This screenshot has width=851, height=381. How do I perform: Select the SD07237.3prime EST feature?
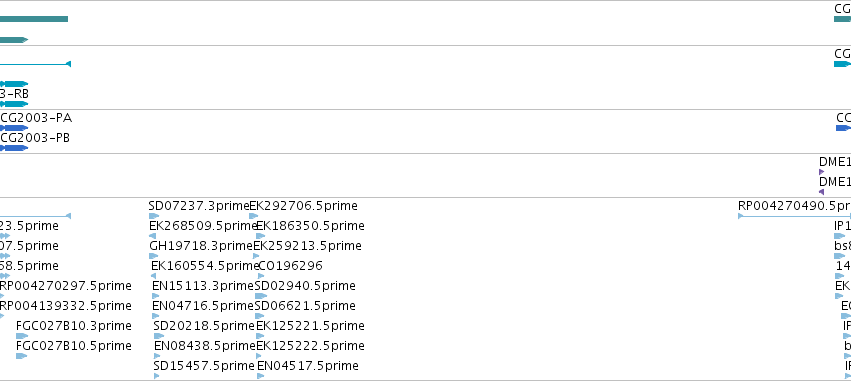point(154,216)
